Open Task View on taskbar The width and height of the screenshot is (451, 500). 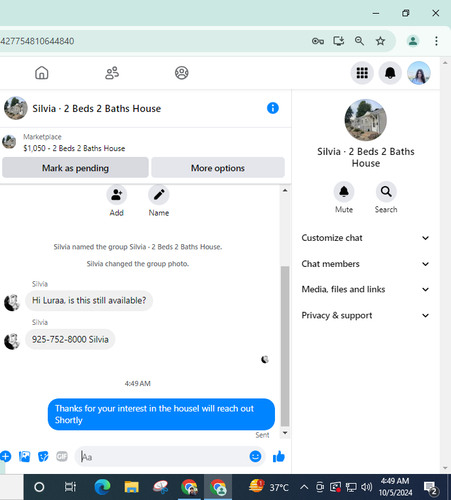[70, 487]
